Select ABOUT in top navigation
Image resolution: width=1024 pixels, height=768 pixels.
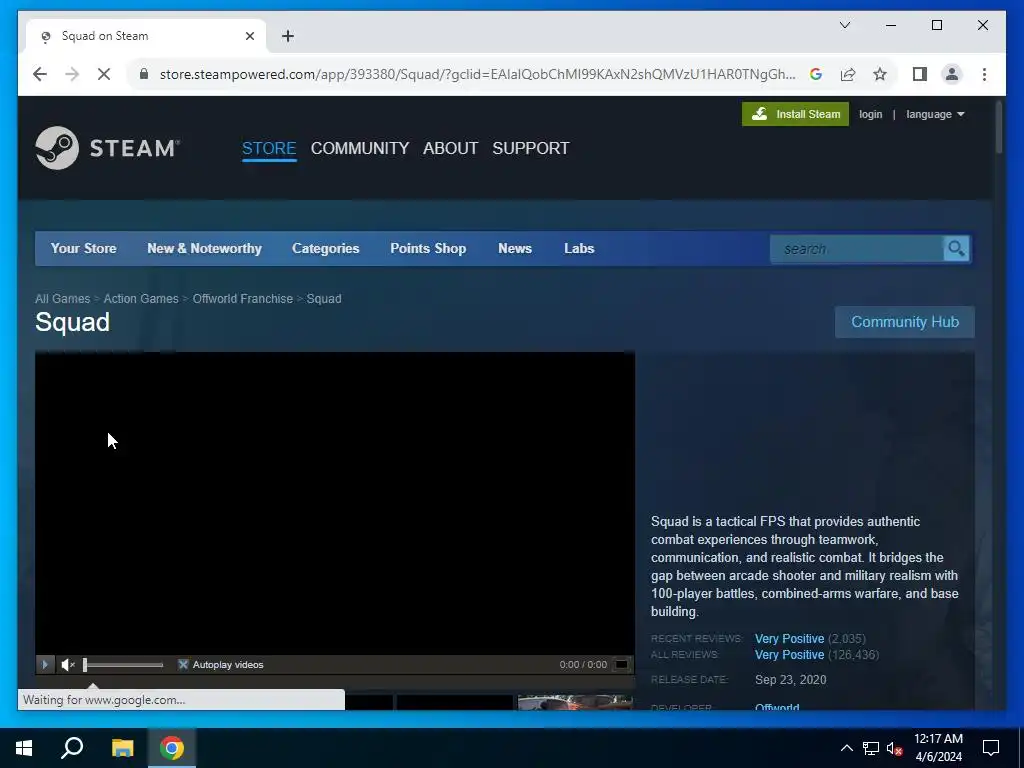[x=451, y=148]
